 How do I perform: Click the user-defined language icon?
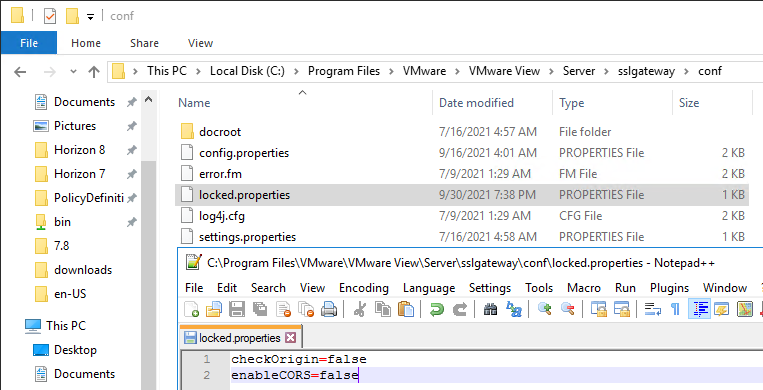pyautogui.click(x=721, y=309)
